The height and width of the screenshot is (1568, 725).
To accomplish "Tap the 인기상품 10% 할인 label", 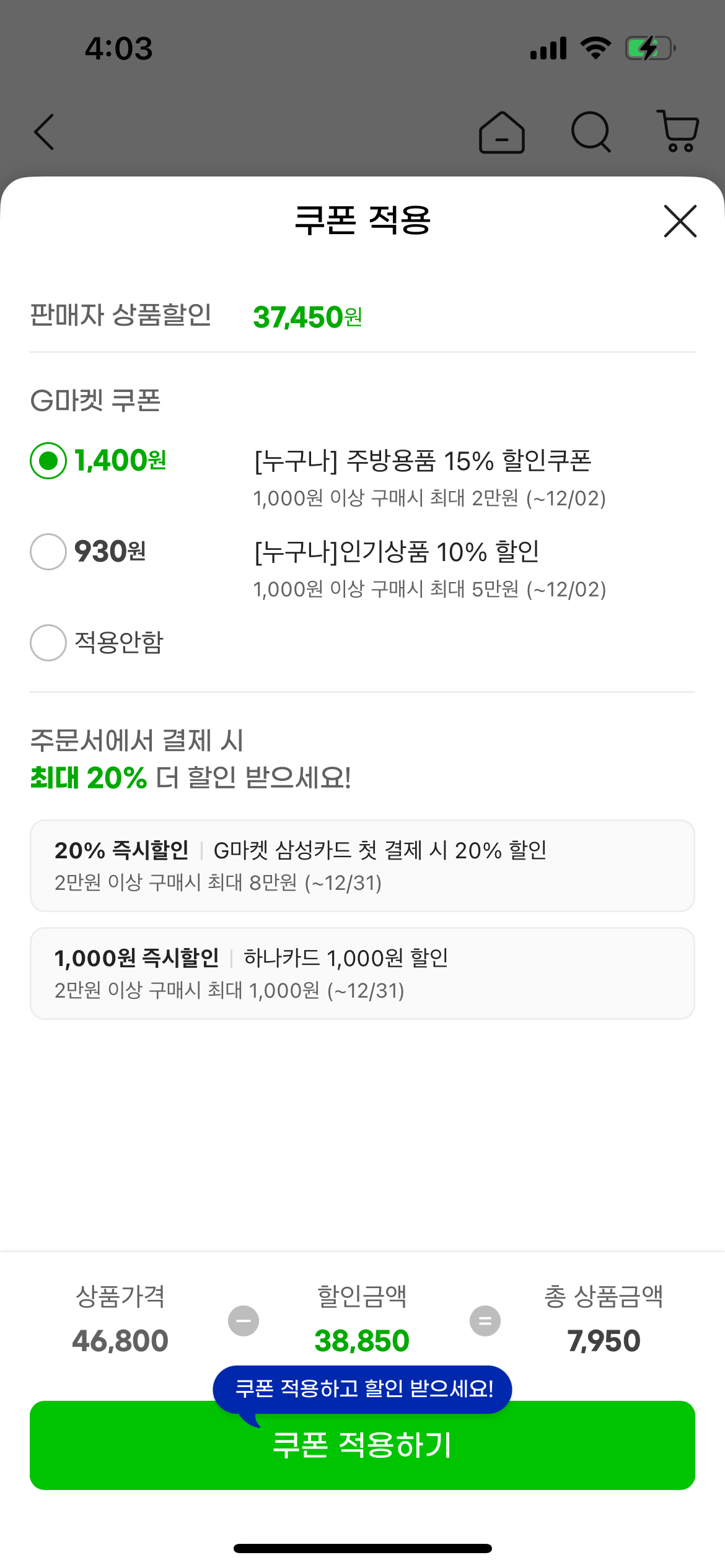I will coord(397,552).
